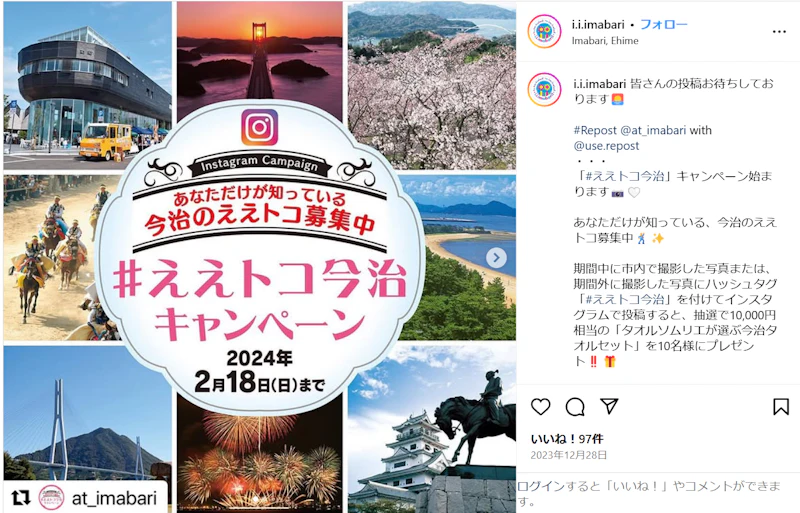View the いいね！97件 likes count
Viewport: 800px width, 513px height.
click(x=567, y=439)
